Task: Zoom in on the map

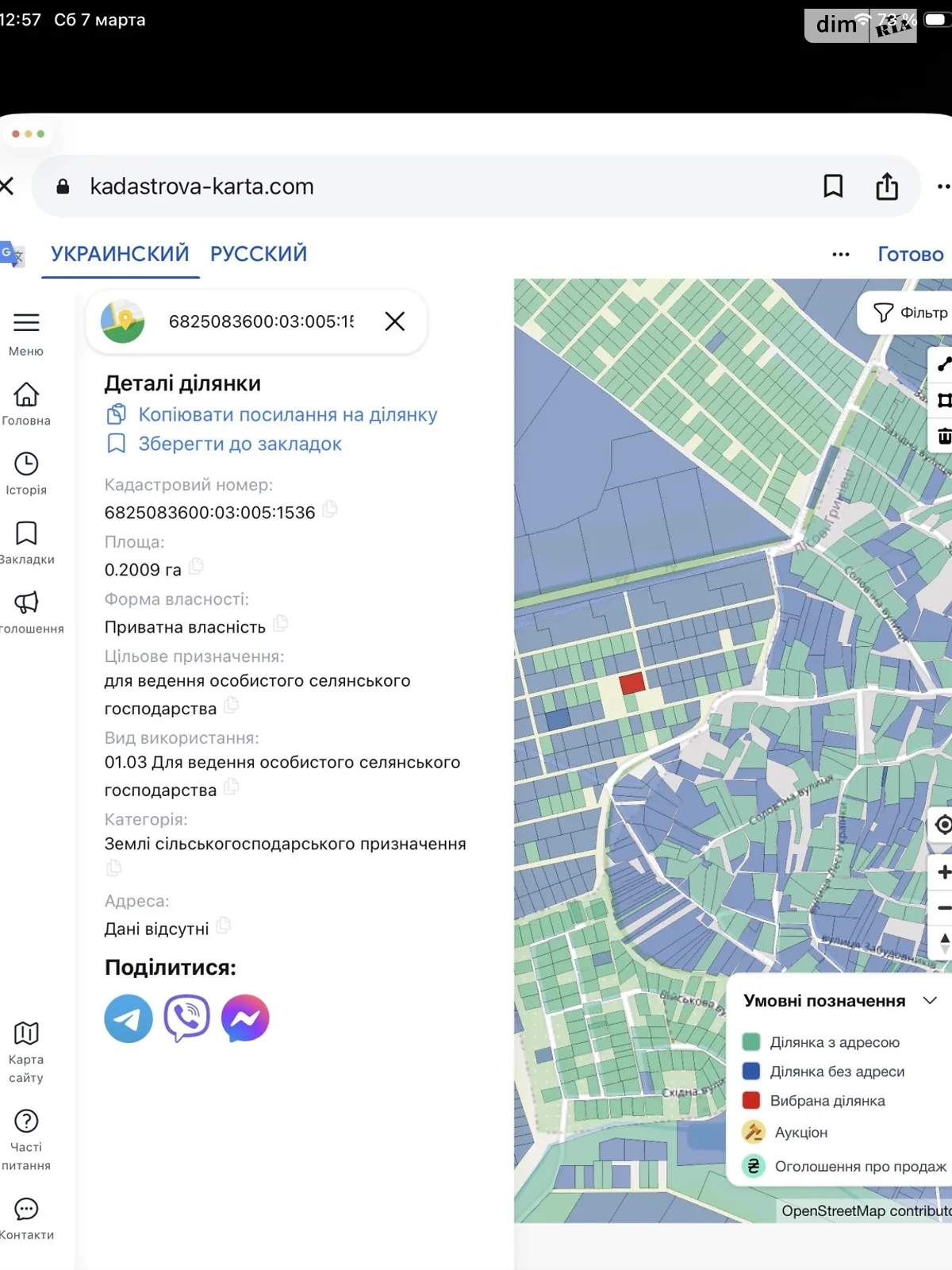Action: tap(942, 872)
